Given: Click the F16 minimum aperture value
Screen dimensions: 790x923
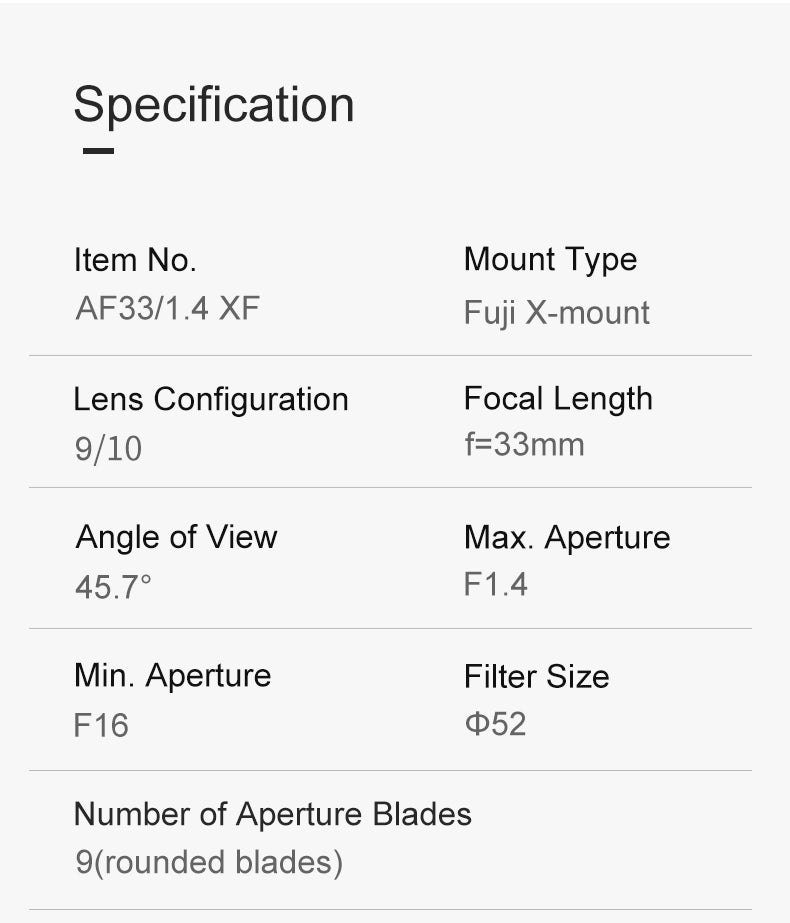Looking at the screenshot, I should point(101,725).
